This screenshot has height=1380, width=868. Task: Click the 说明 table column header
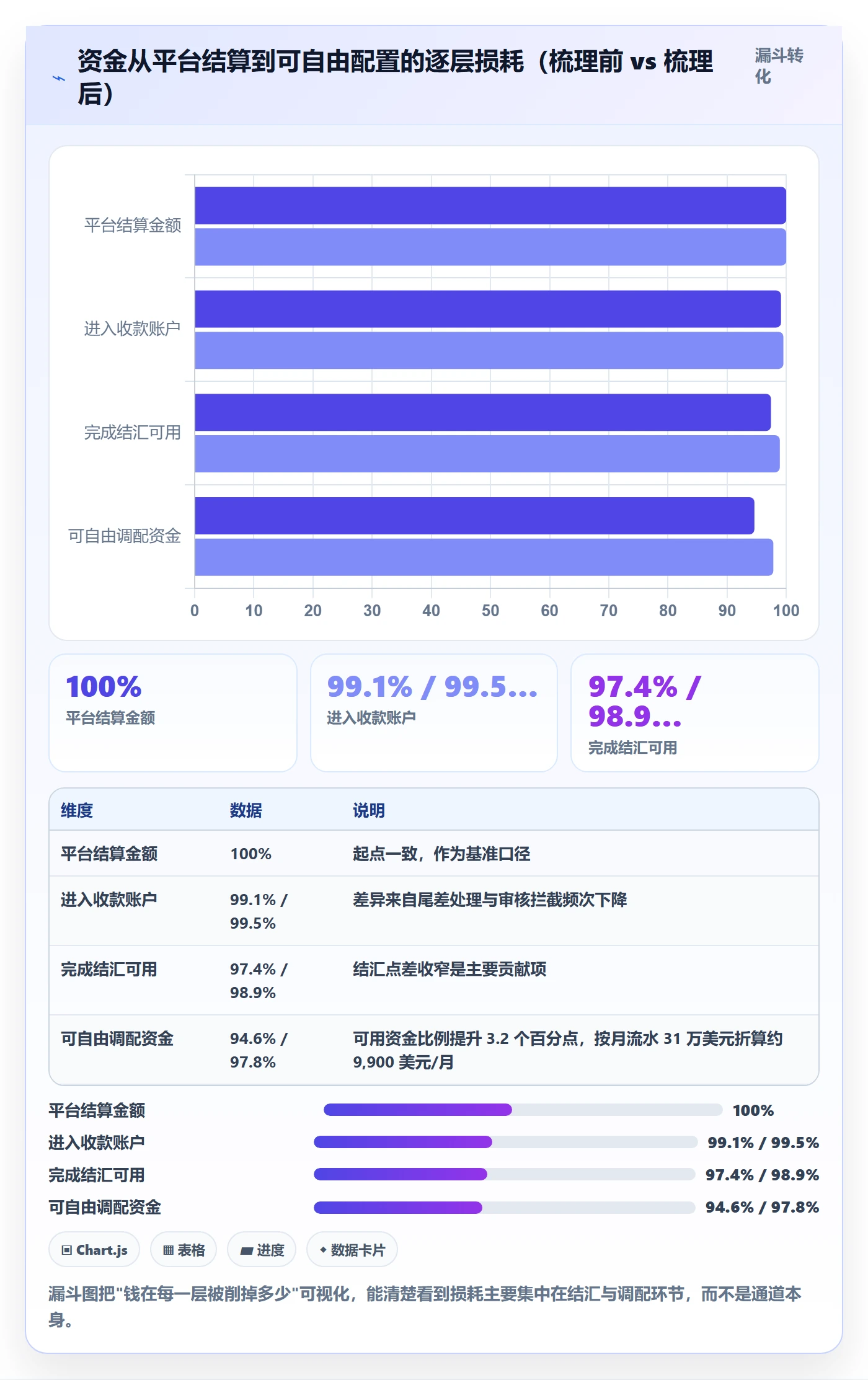pos(369,810)
